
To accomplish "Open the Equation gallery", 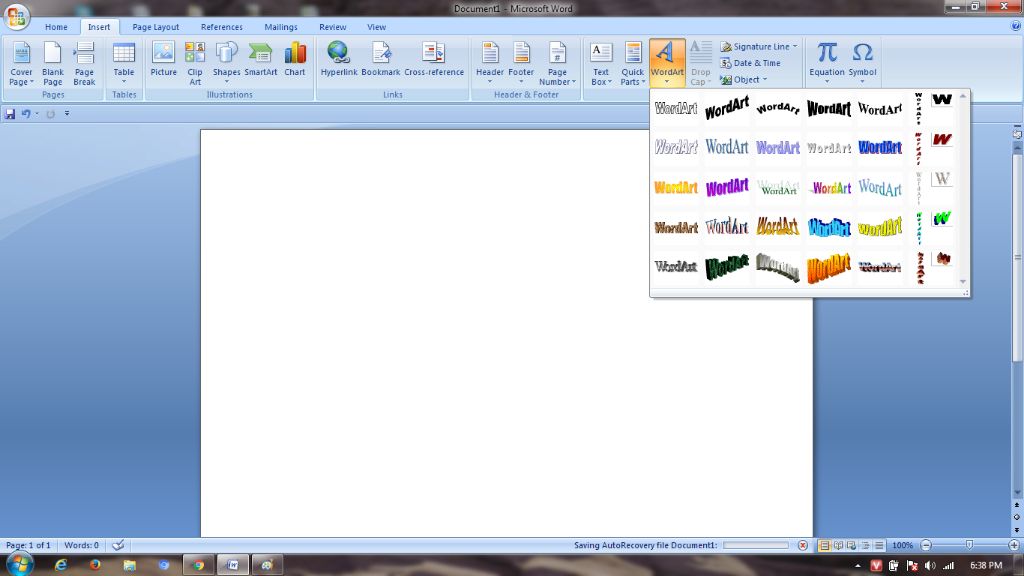I will (827, 63).
